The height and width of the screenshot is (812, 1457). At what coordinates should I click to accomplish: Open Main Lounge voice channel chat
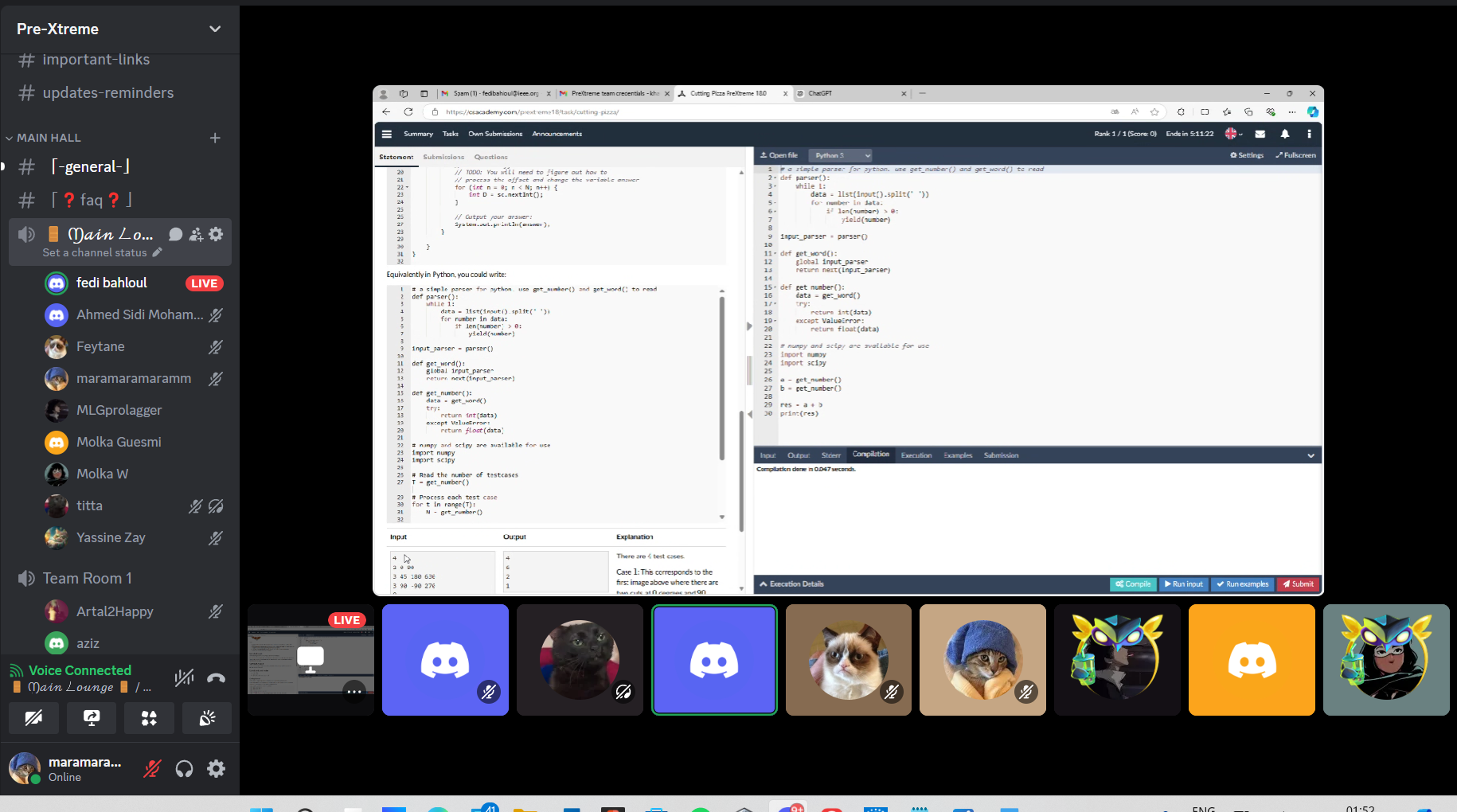pyautogui.click(x=176, y=234)
